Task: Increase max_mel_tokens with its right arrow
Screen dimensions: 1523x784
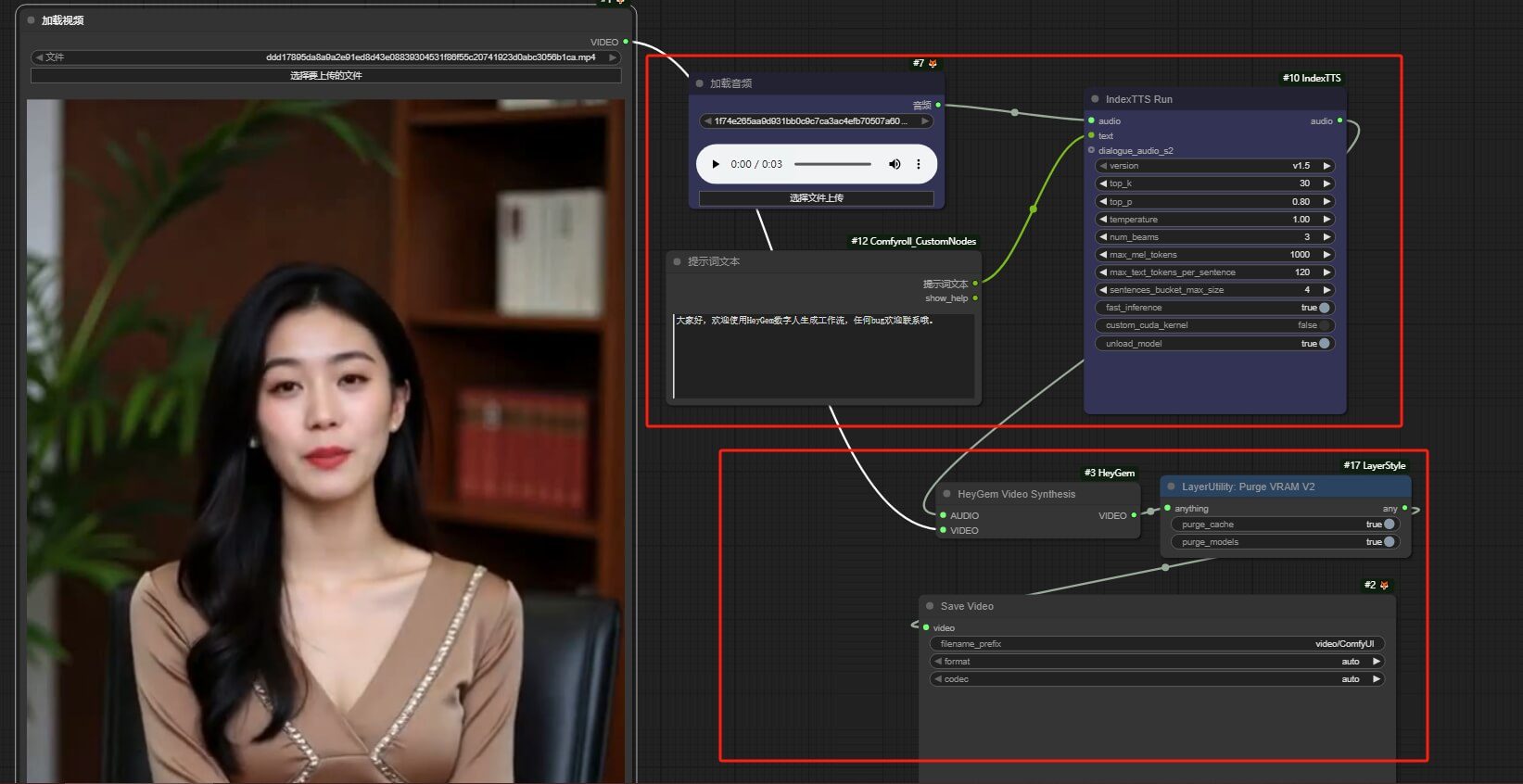Action: tap(1326, 255)
